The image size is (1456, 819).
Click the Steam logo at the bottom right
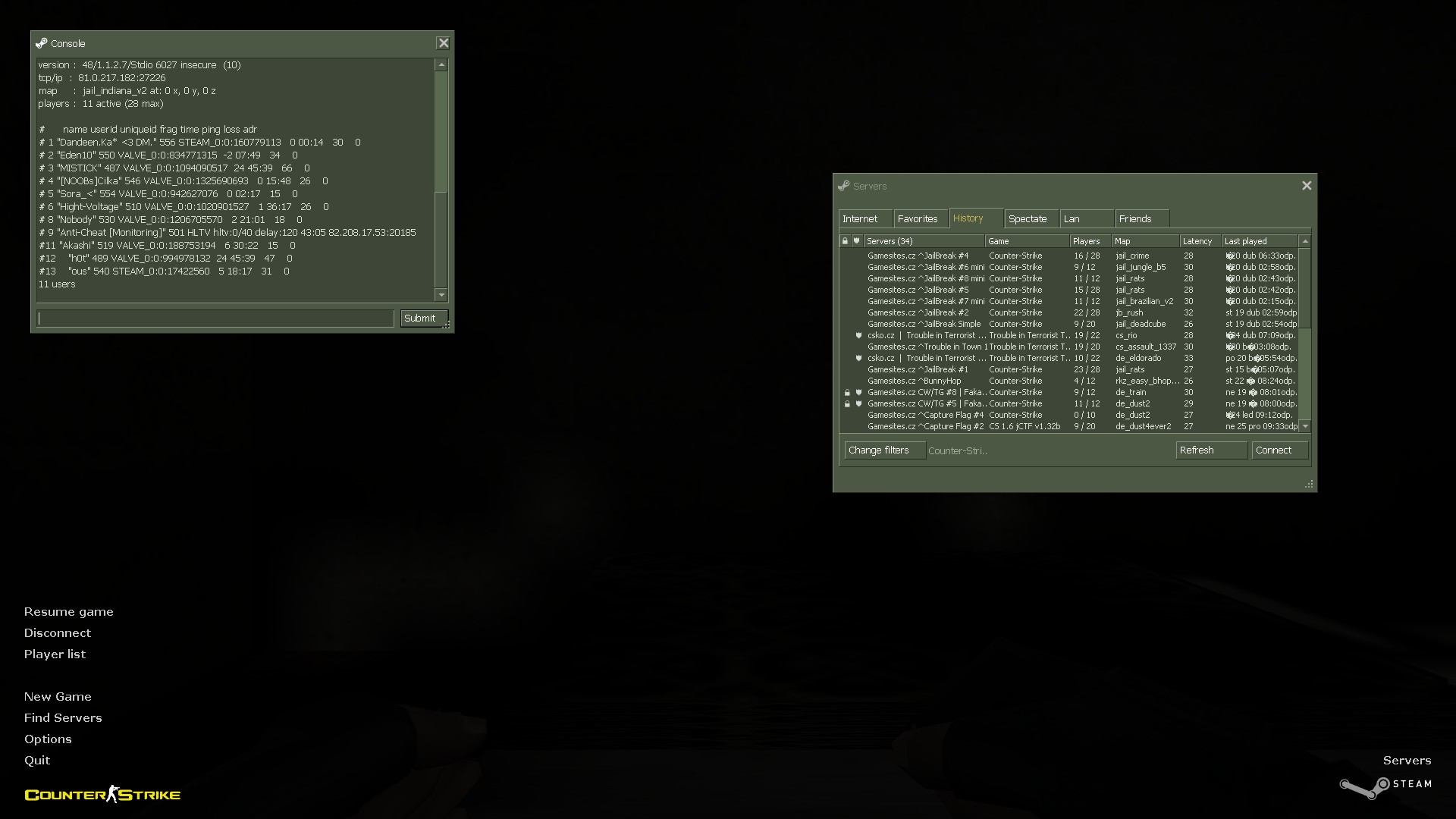[1385, 787]
